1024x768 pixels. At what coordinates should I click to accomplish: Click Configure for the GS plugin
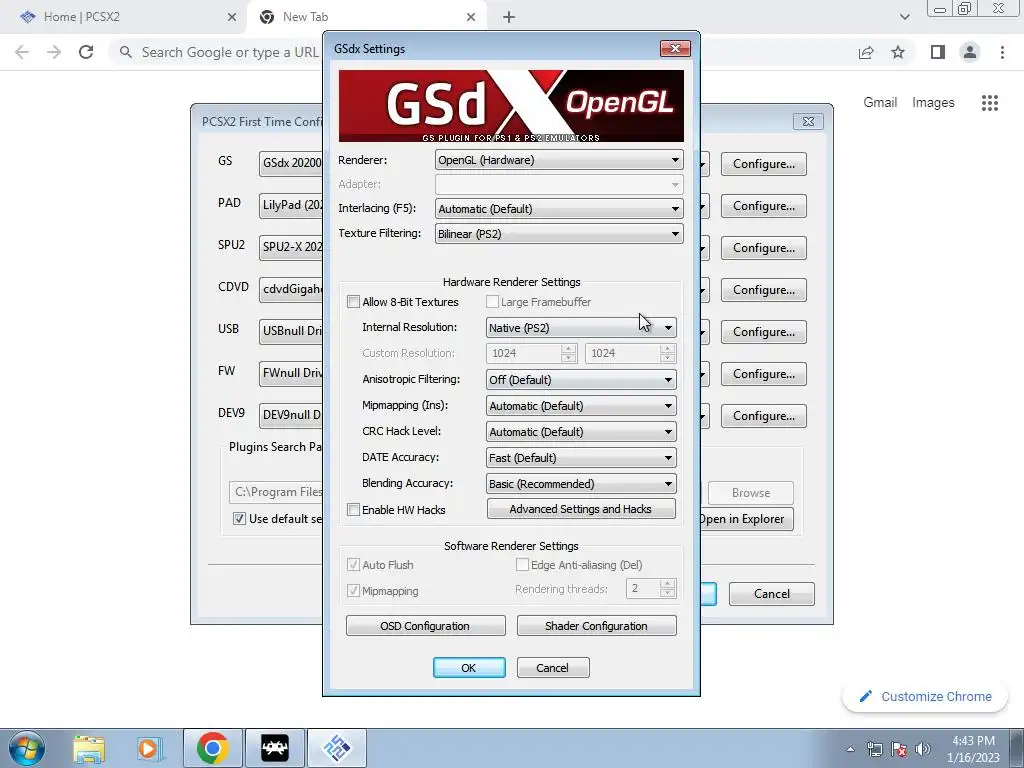click(x=763, y=164)
